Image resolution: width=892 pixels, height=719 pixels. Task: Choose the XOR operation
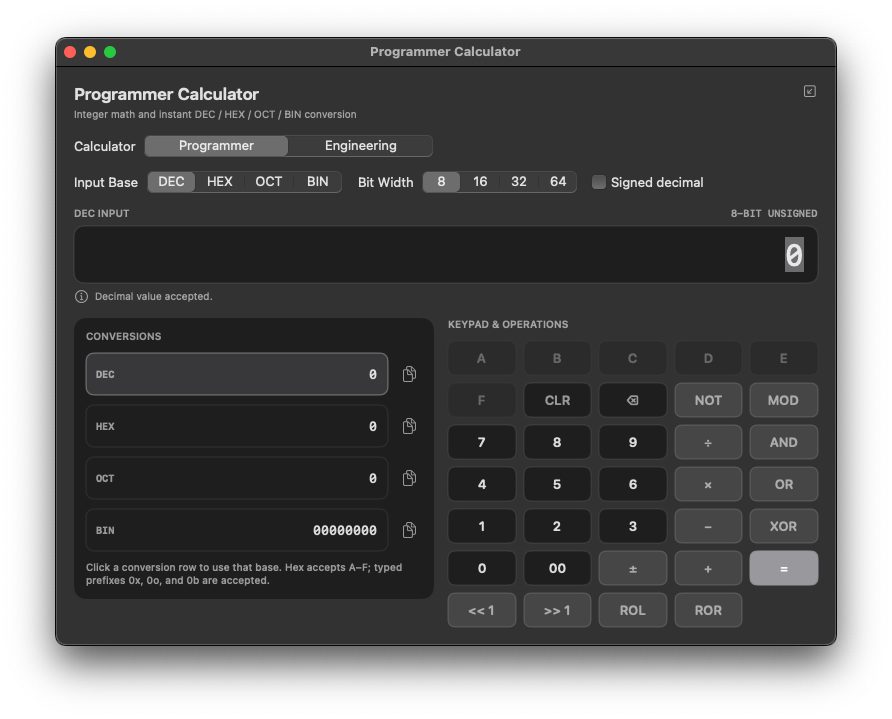(x=783, y=526)
